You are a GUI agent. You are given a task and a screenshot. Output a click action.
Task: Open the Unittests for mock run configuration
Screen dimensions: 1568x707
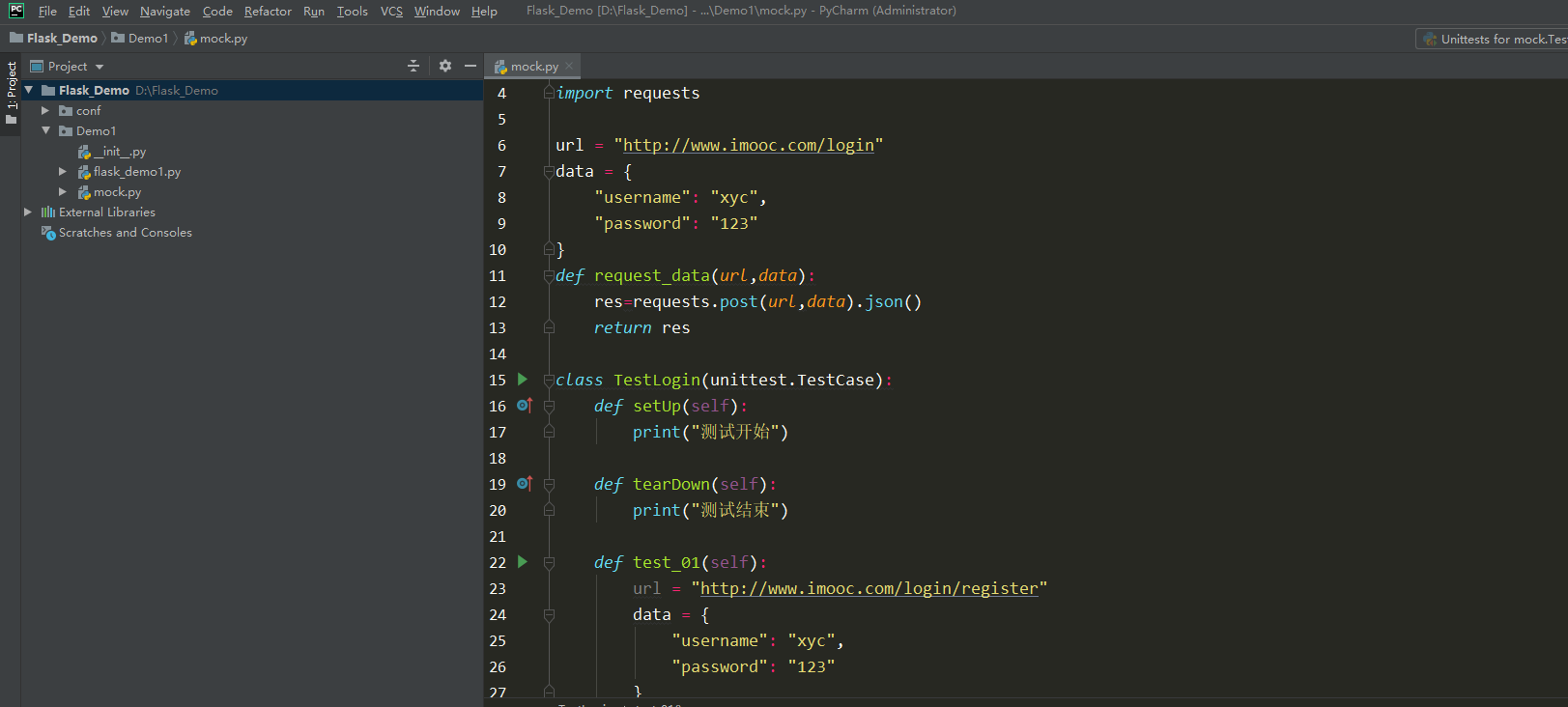(x=1496, y=40)
